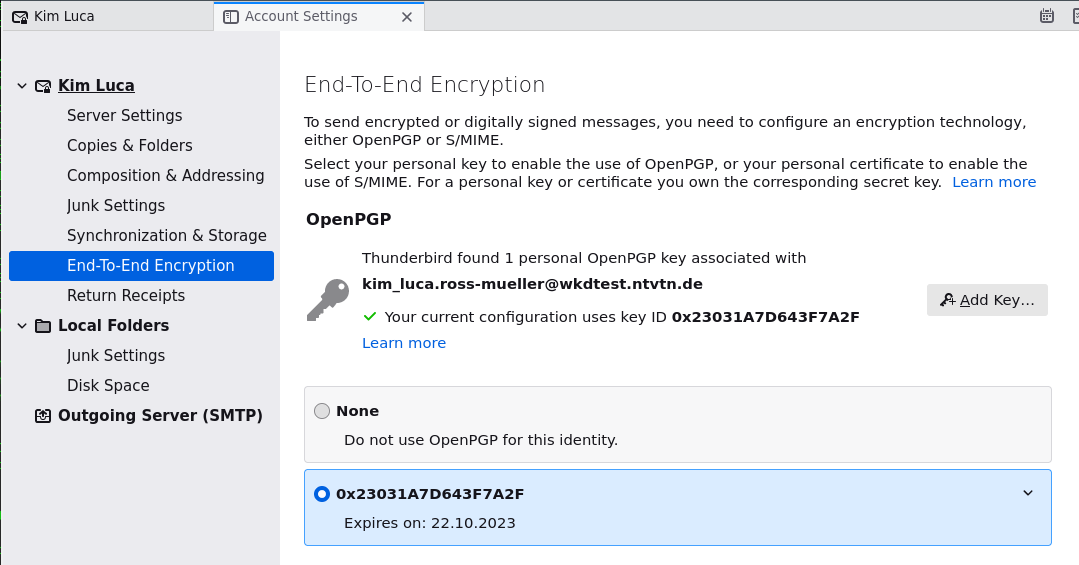The image size is (1079, 565).
Task: Open the tasks icon at top right
Action: coord(1074,15)
